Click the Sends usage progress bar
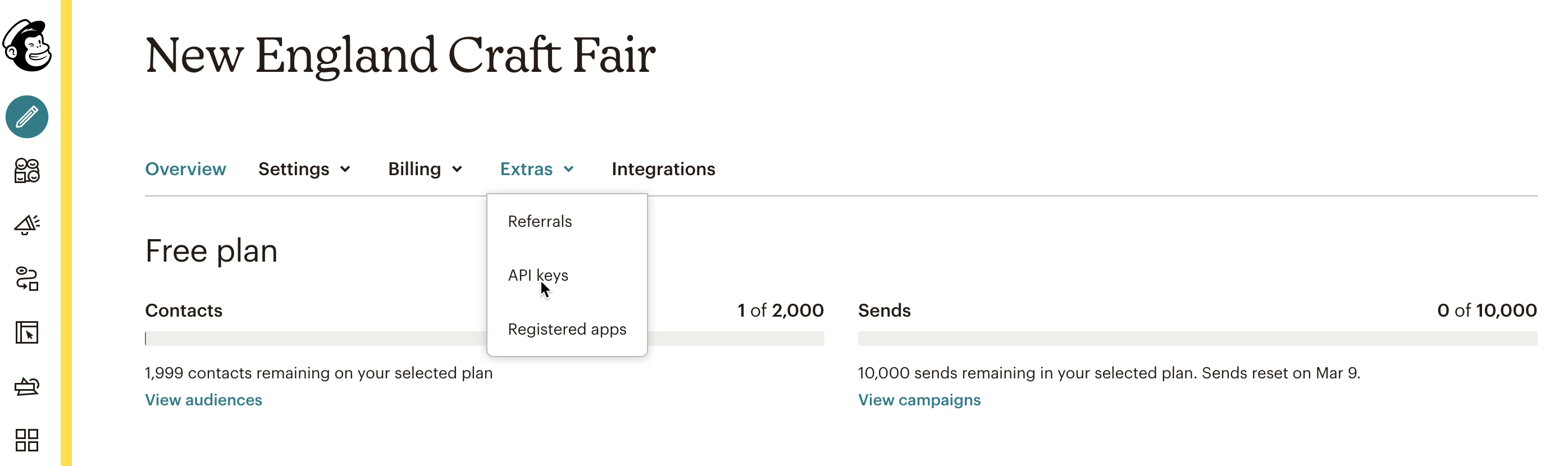This screenshot has height=466, width=1568. coord(1197,339)
